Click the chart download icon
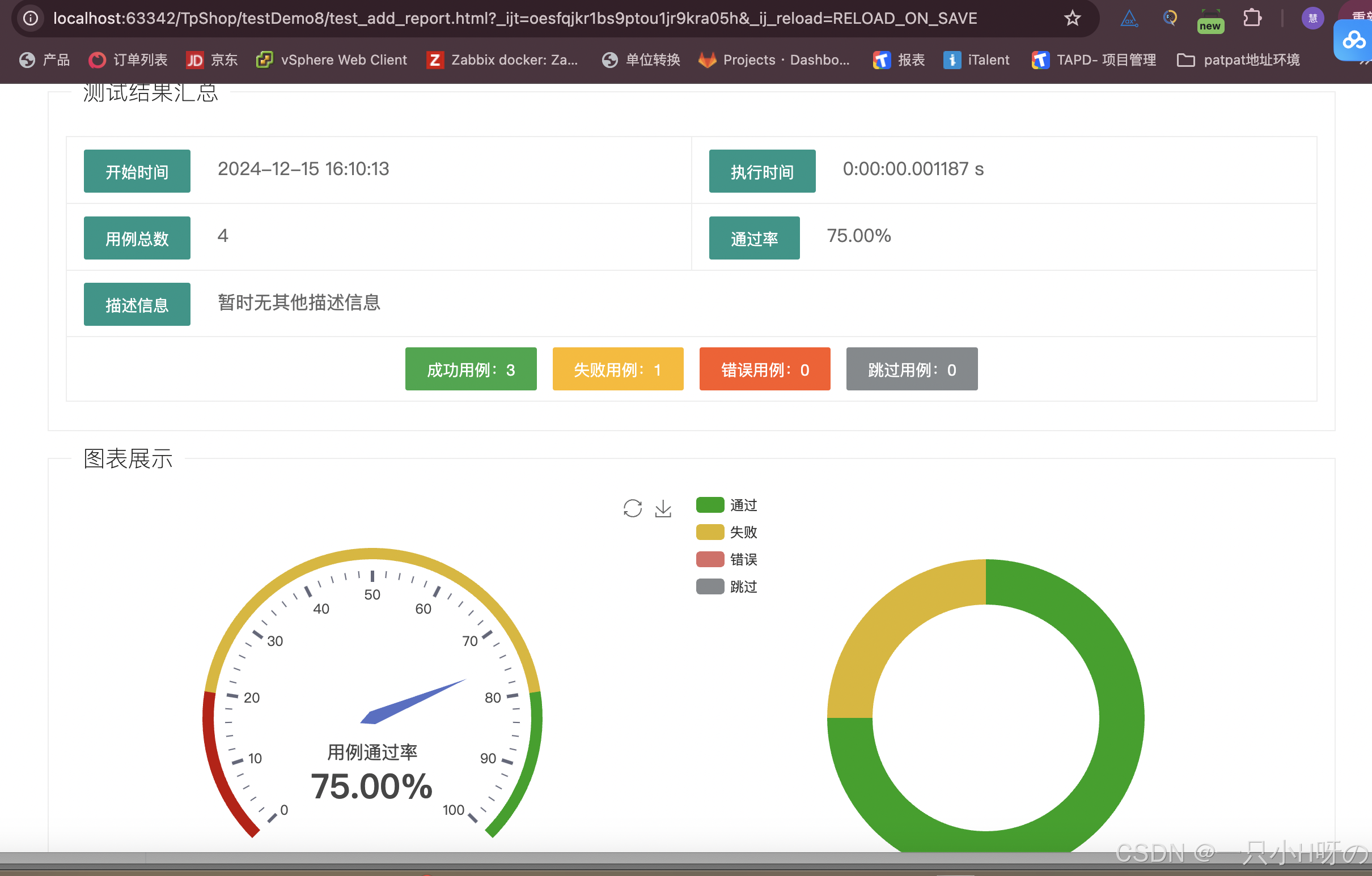 (x=663, y=508)
